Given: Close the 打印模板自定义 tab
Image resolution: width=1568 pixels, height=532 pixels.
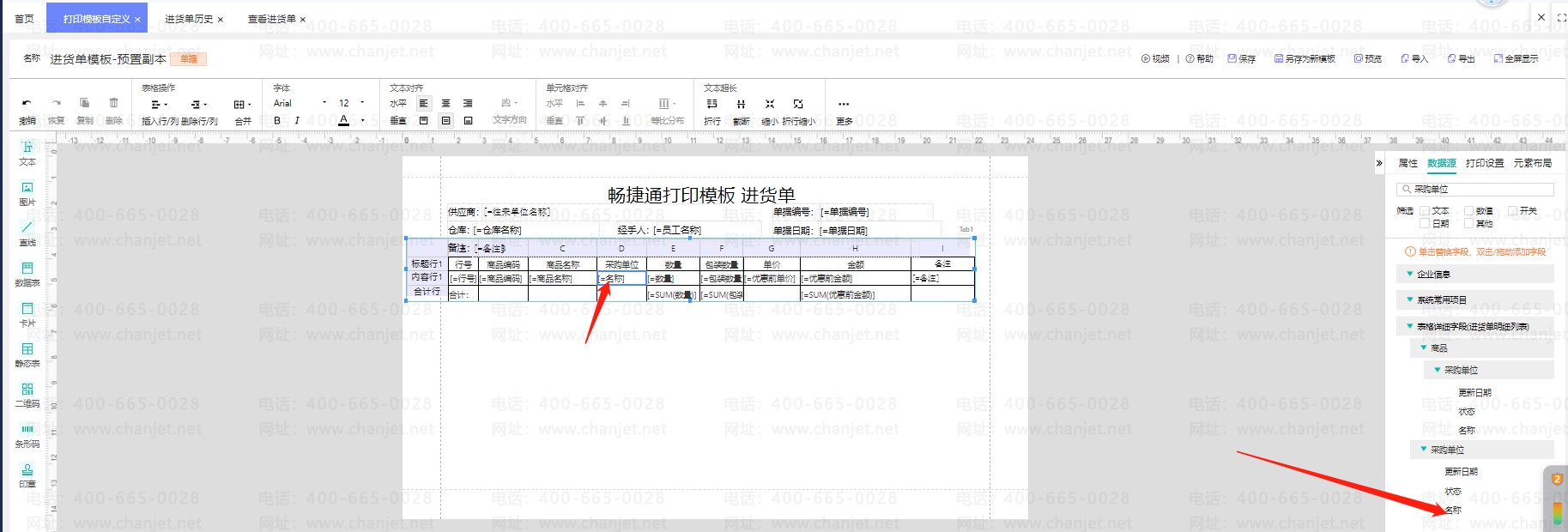Looking at the screenshot, I should pyautogui.click(x=137, y=19).
